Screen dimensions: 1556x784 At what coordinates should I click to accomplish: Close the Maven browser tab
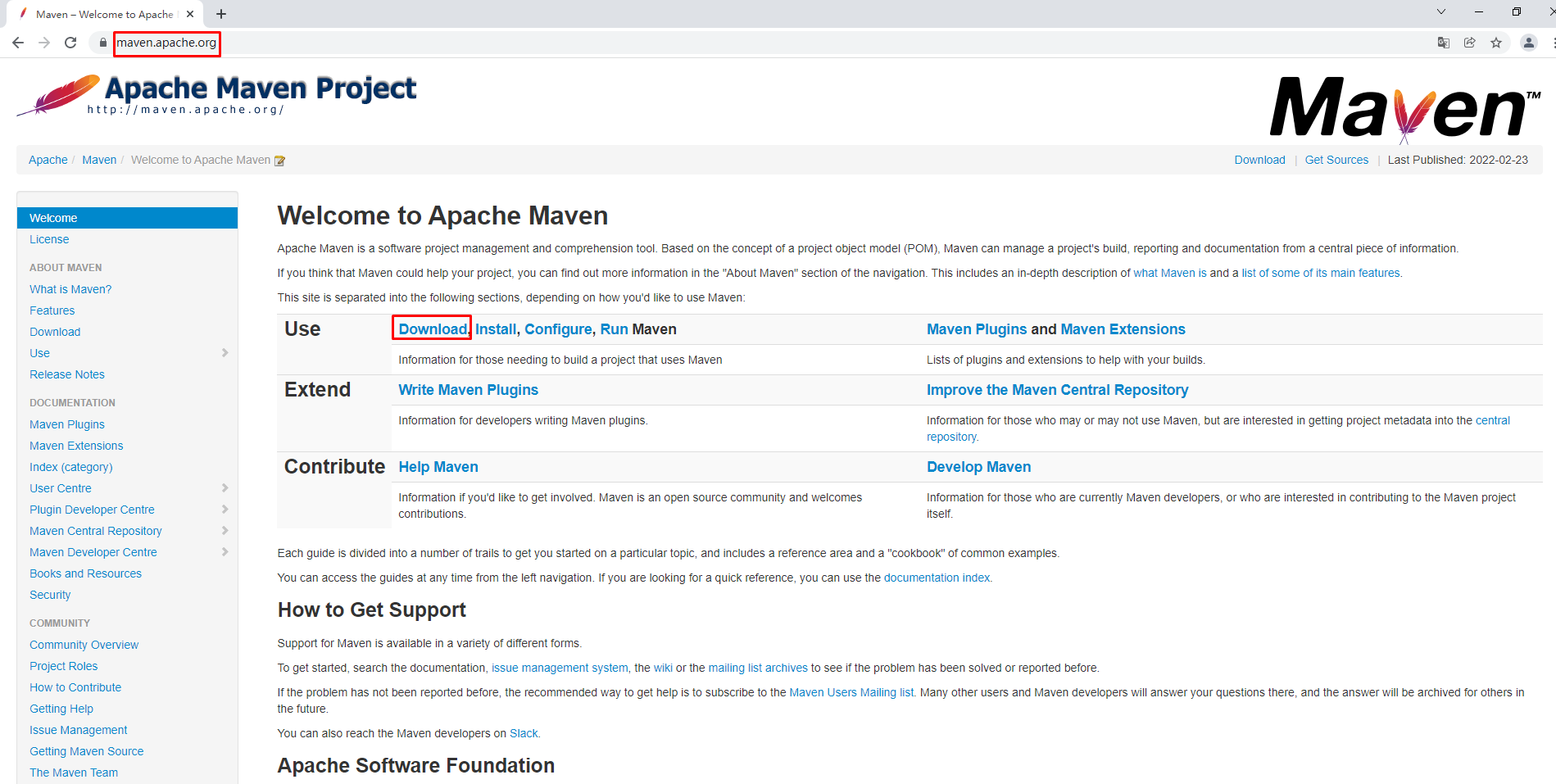click(190, 14)
